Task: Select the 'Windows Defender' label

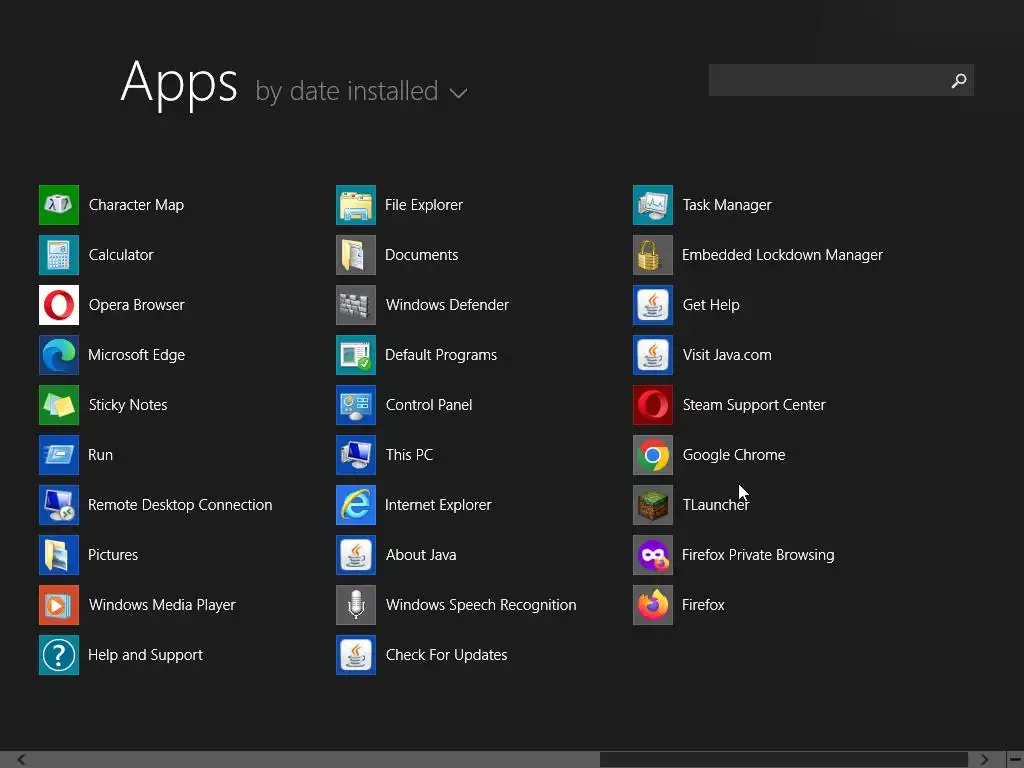Action: click(x=447, y=305)
